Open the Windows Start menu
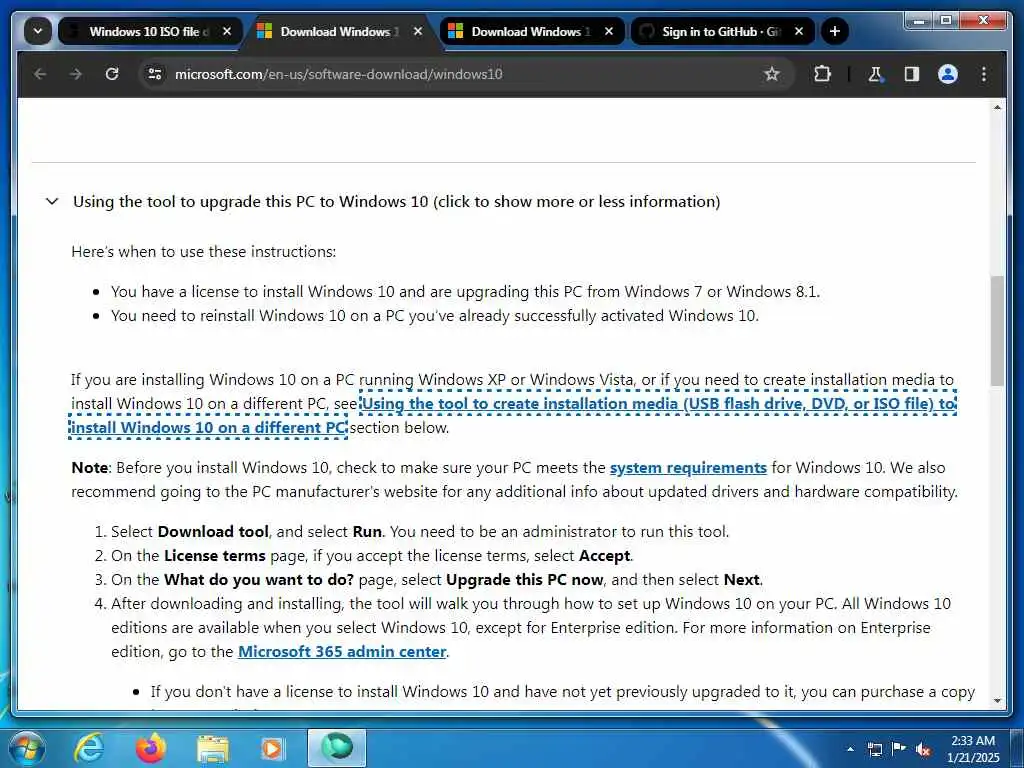 point(27,748)
